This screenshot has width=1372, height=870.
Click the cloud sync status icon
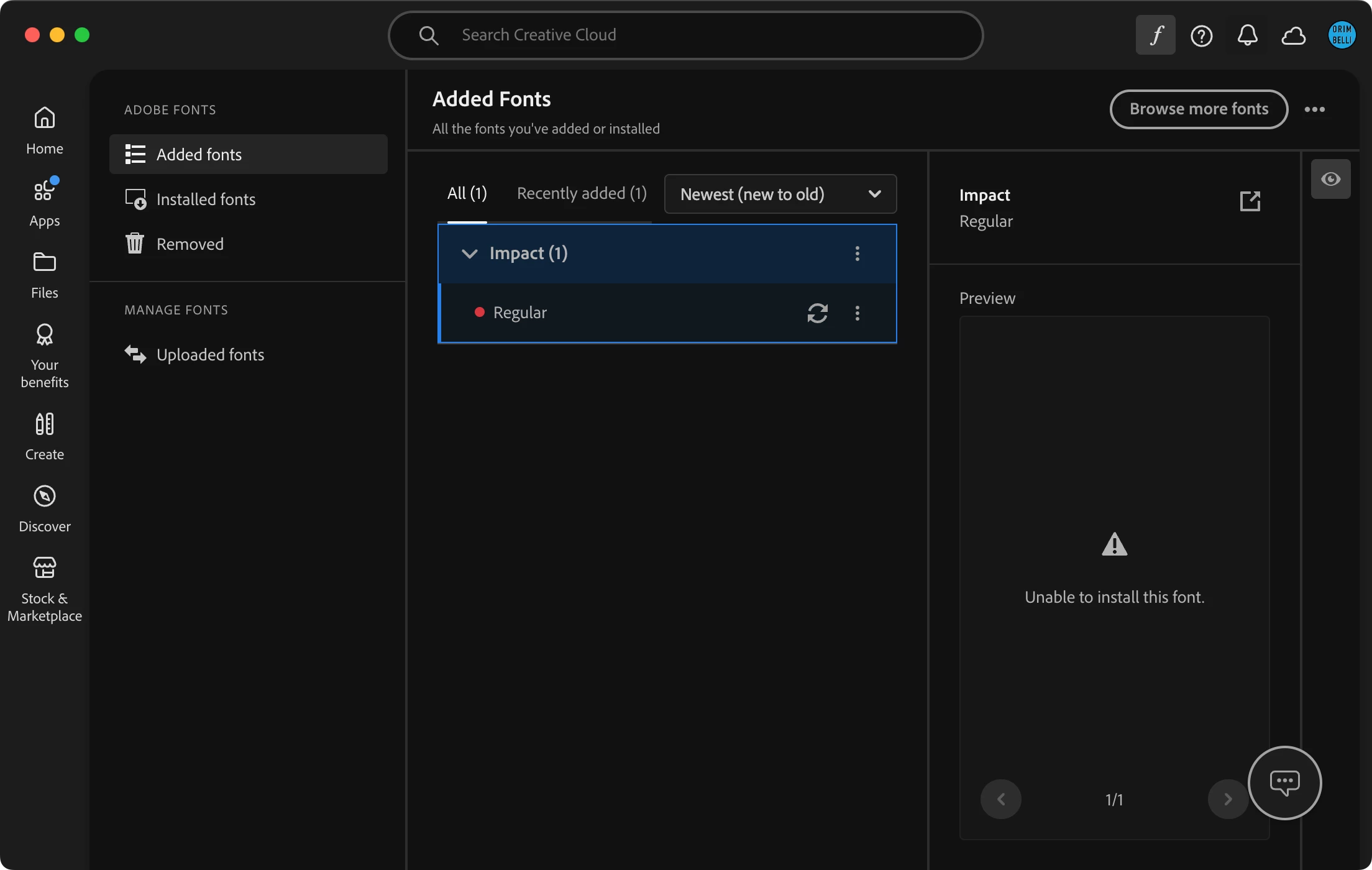(1293, 35)
